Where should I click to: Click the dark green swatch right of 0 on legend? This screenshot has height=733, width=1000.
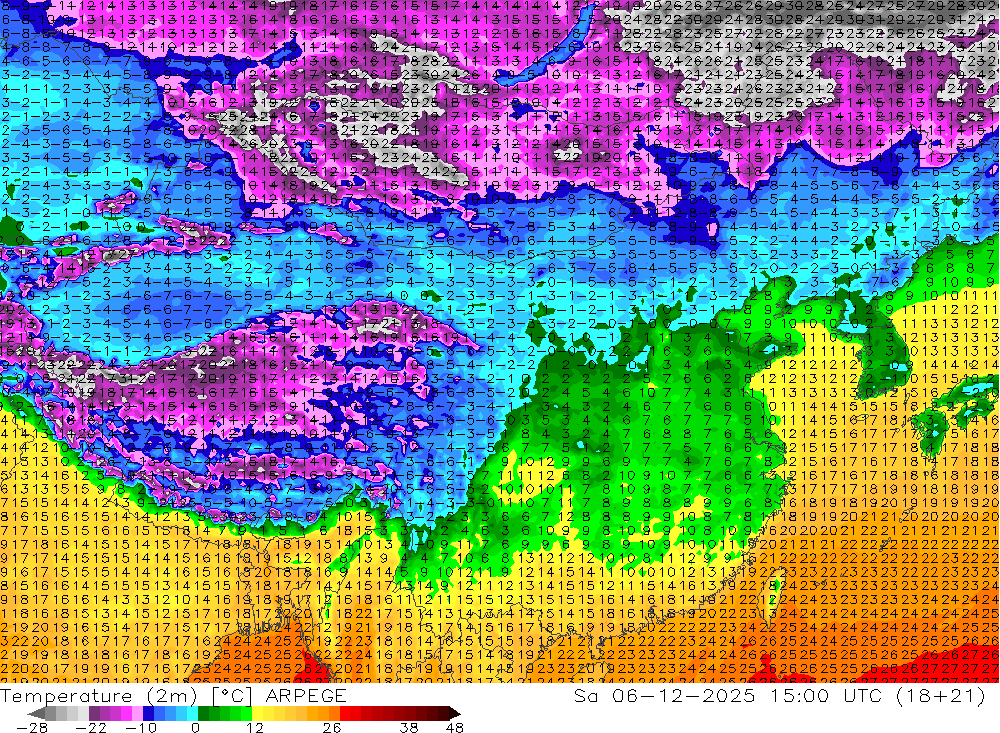[x=203, y=714]
